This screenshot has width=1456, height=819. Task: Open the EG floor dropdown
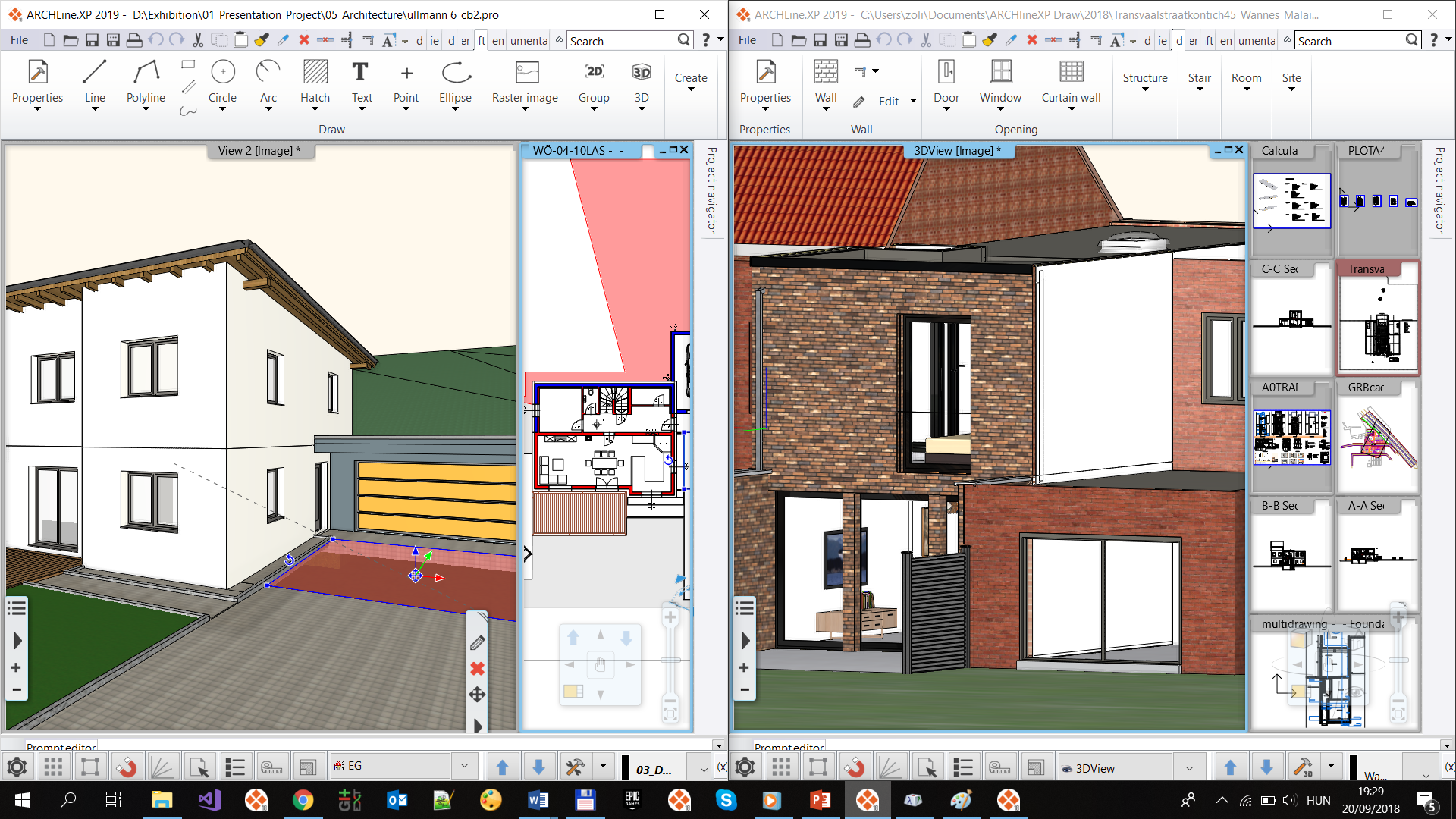pos(464,767)
